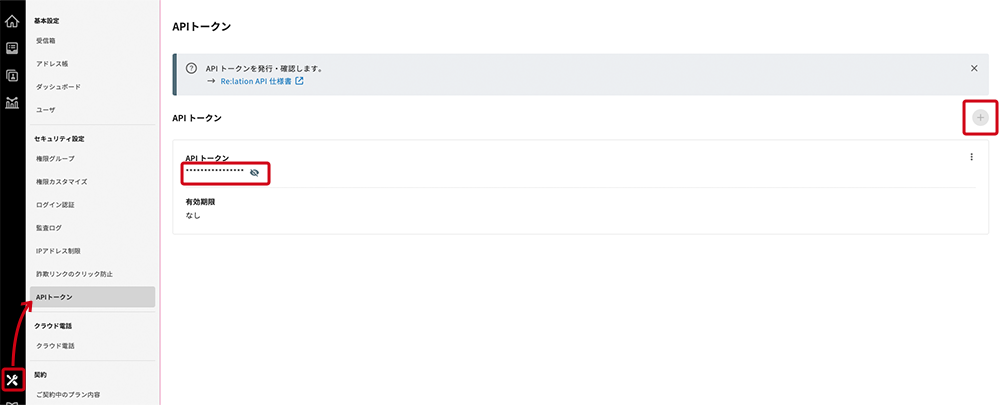
Task: Open the address book contacts icon
Action: click(x=11, y=75)
